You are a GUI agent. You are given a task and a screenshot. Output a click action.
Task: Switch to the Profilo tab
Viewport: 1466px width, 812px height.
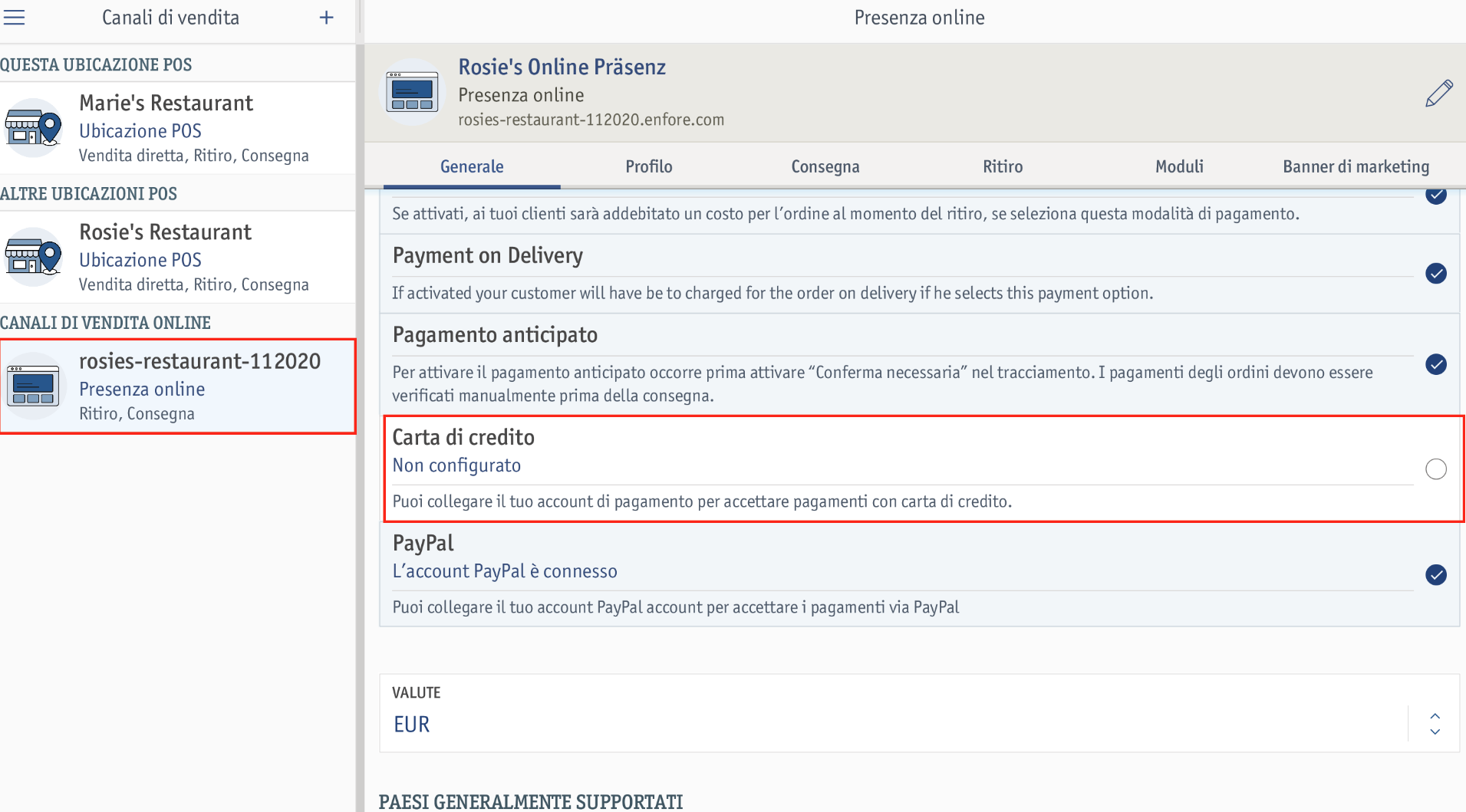click(x=649, y=166)
